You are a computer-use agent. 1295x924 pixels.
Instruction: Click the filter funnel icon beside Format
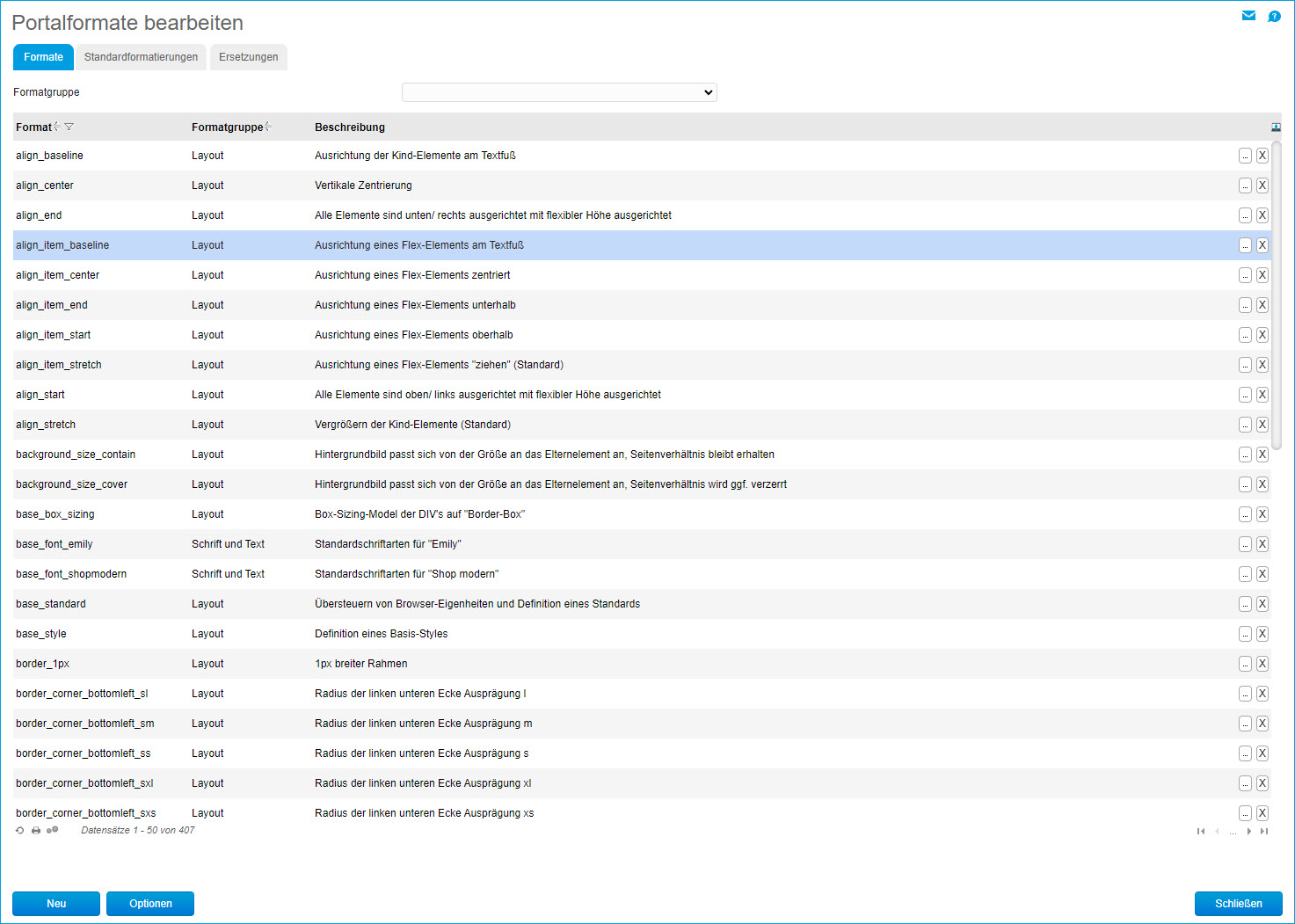69,127
